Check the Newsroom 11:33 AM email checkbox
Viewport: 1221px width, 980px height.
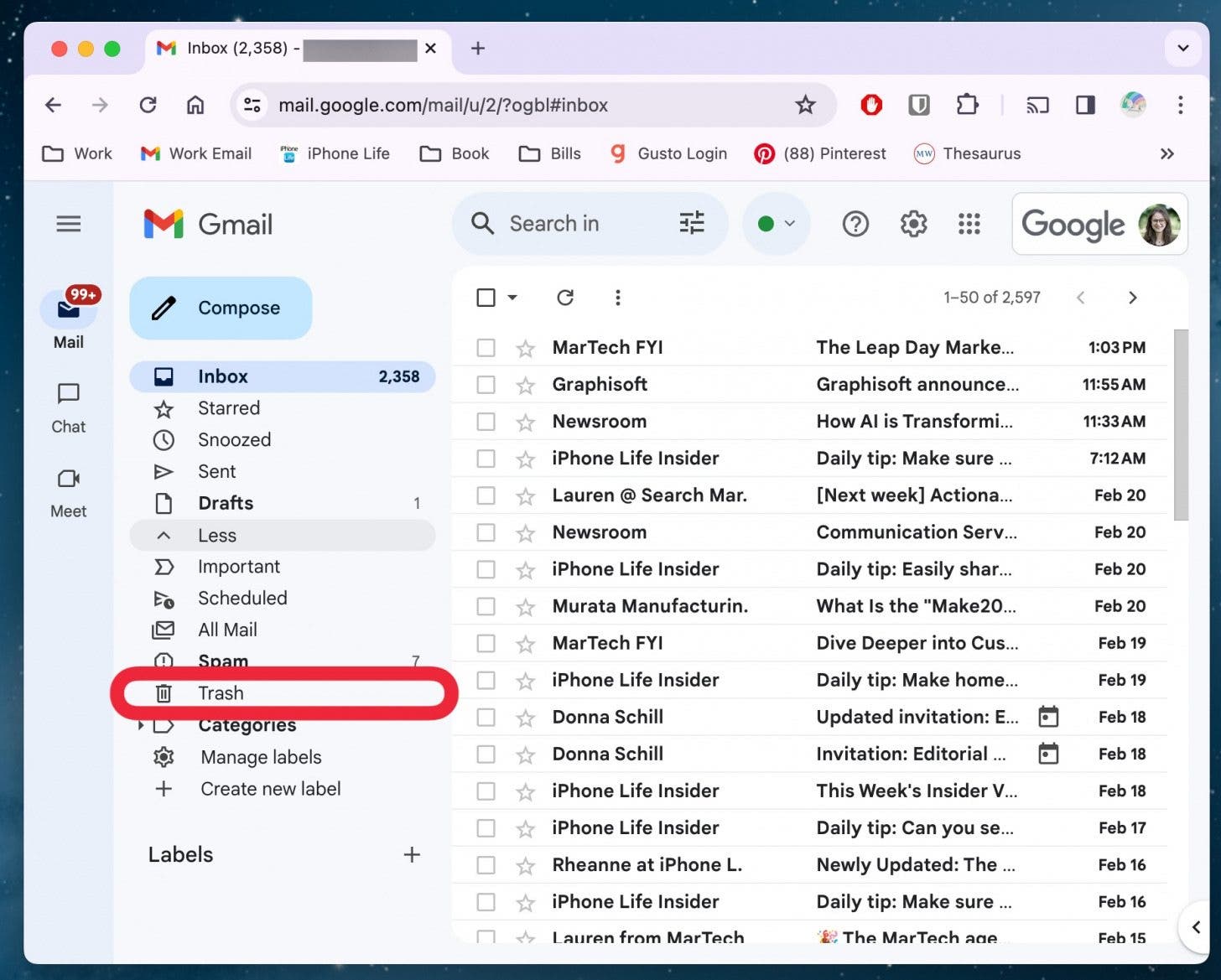point(486,422)
